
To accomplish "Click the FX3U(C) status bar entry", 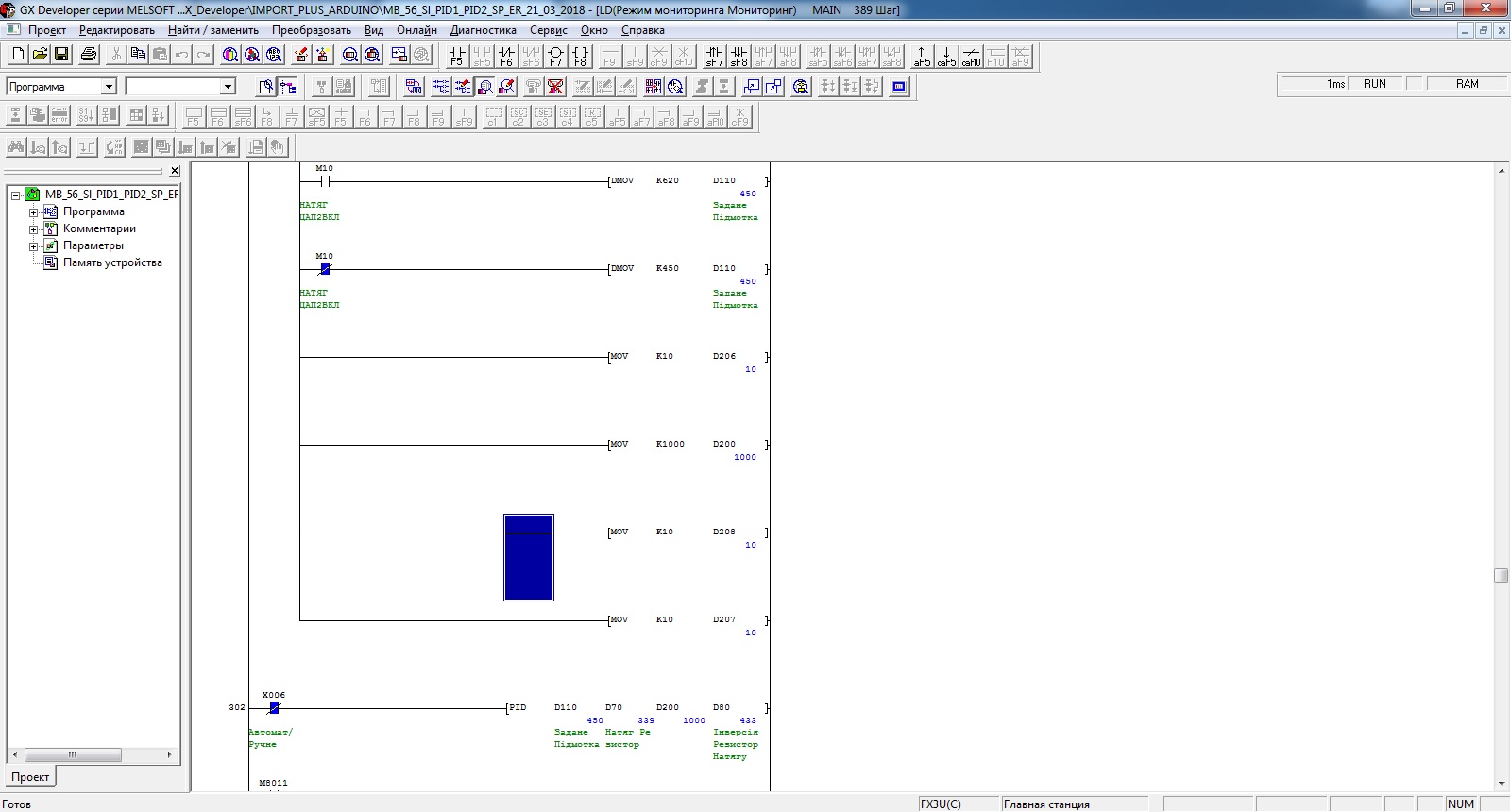I will [959, 804].
